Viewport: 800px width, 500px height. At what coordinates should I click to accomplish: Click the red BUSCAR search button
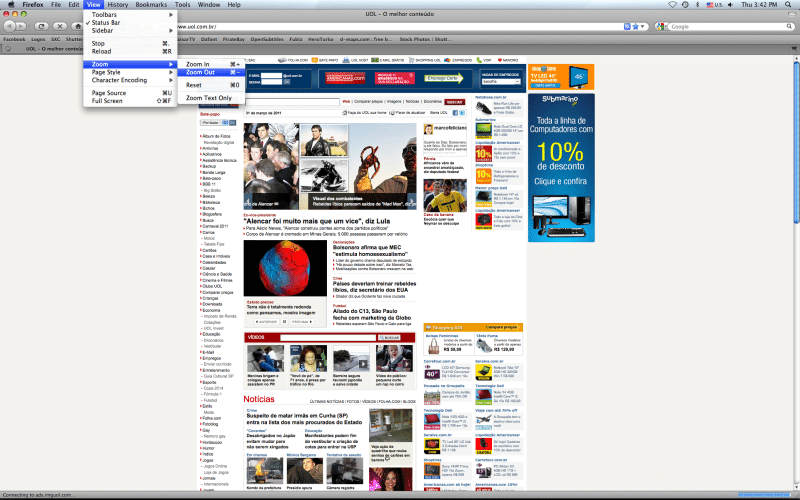pyautogui.click(x=454, y=102)
